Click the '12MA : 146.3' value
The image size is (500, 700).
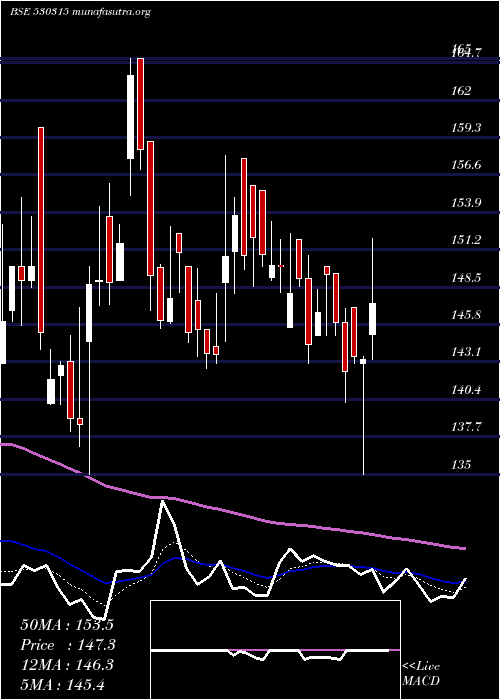coord(67,665)
